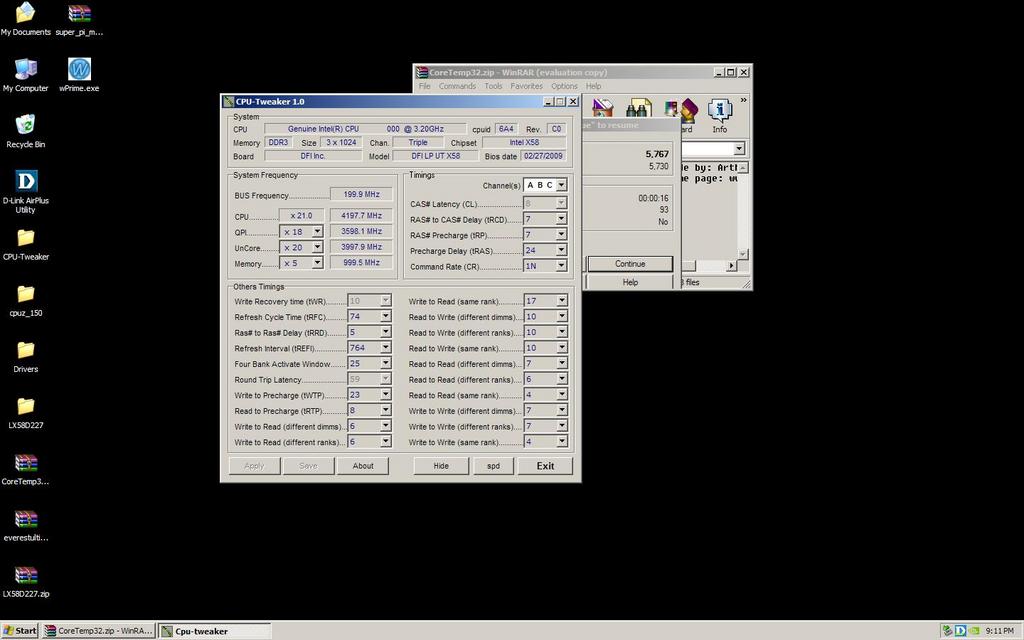Select the everestulti archive icon
The width and height of the screenshot is (1024, 640).
25,526
